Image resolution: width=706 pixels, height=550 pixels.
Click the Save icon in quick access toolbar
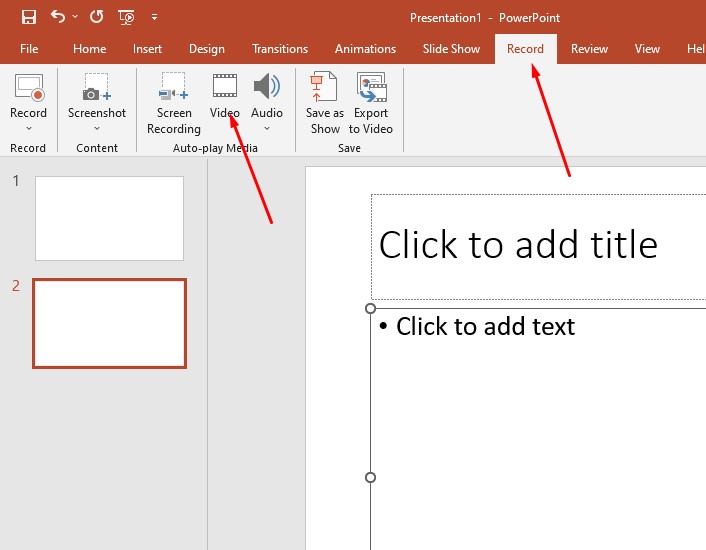click(29, 17)
